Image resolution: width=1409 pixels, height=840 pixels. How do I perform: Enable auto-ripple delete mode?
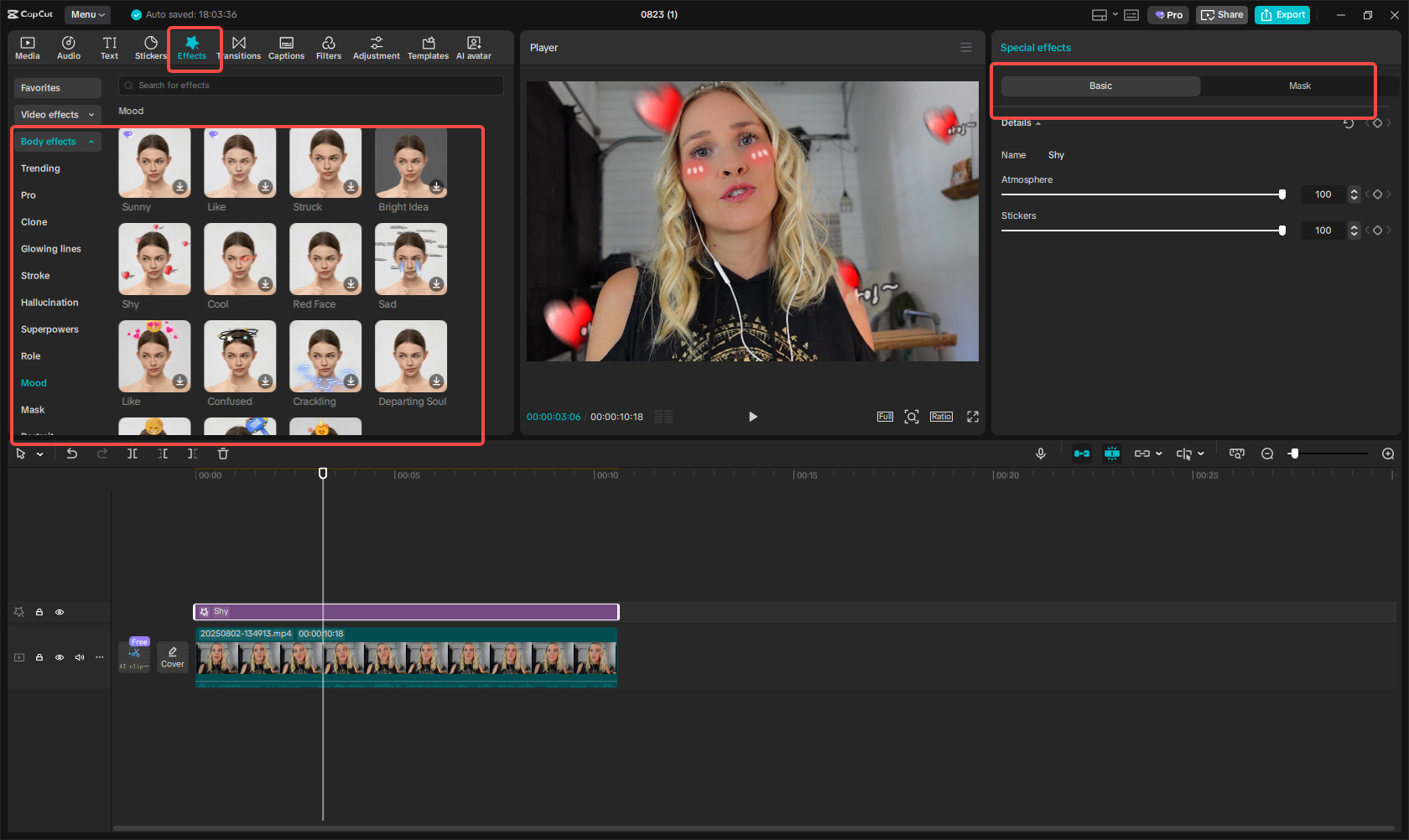tap(1082, 454)
